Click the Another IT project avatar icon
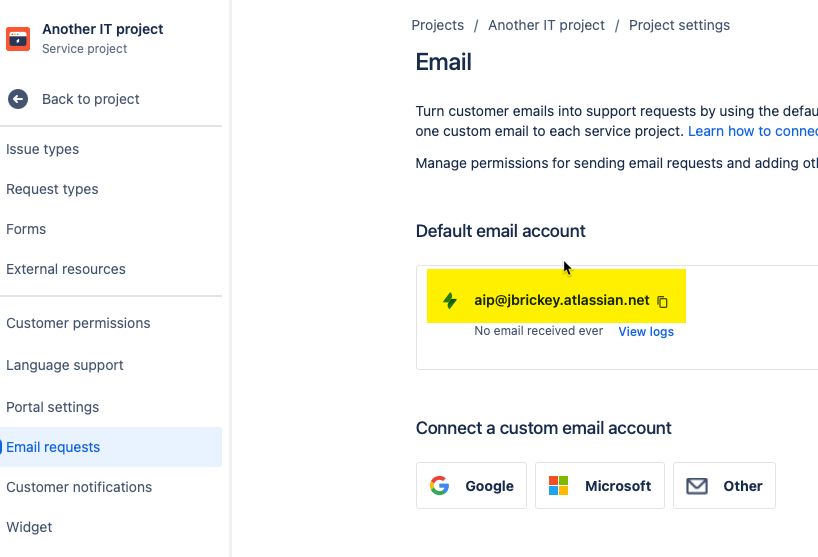Viewport: 818px width, 557px height. tap(18, 39)
